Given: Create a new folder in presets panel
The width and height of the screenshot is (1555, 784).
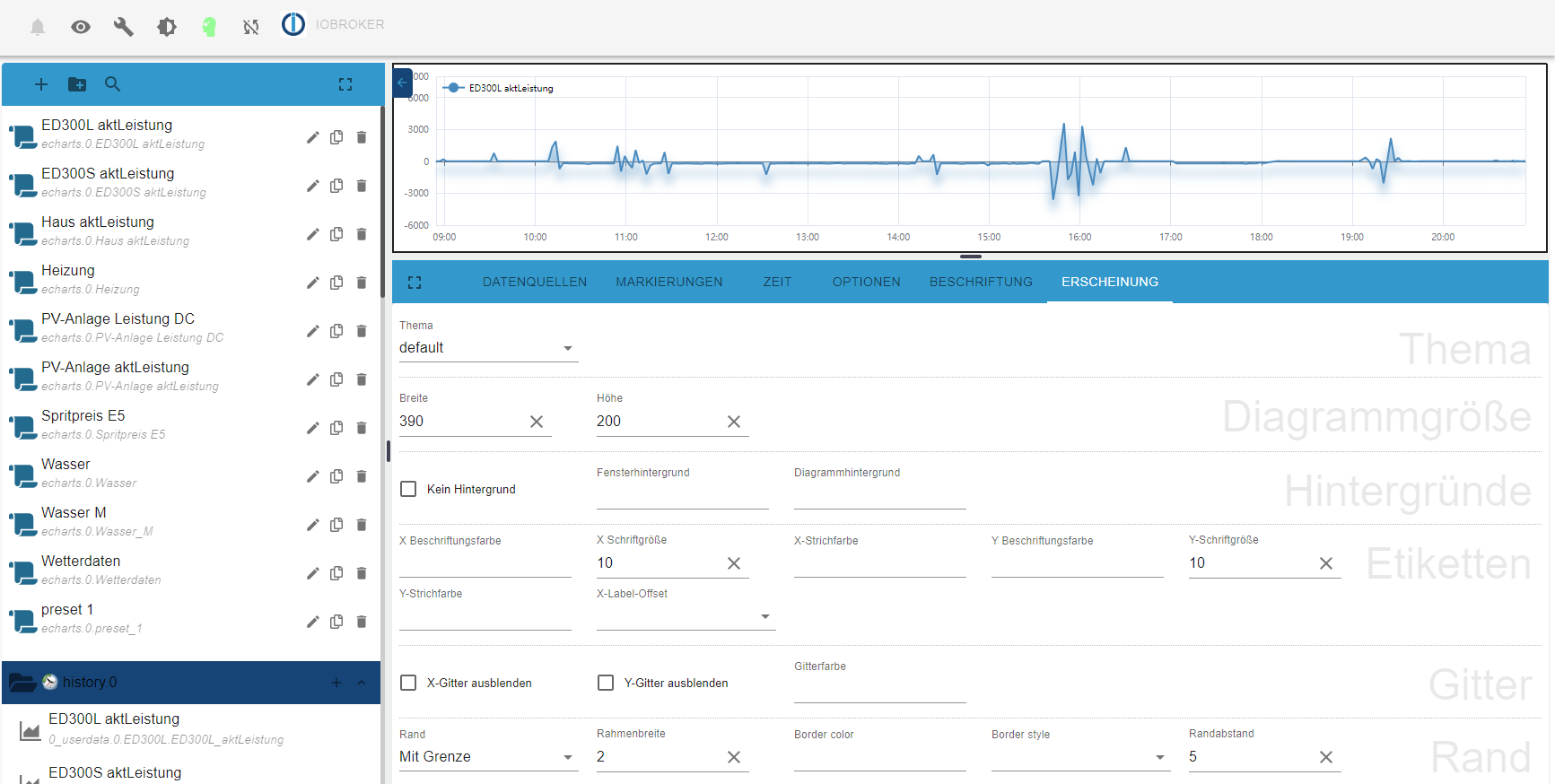Looking at the screenshot, I should pos(77,84).
